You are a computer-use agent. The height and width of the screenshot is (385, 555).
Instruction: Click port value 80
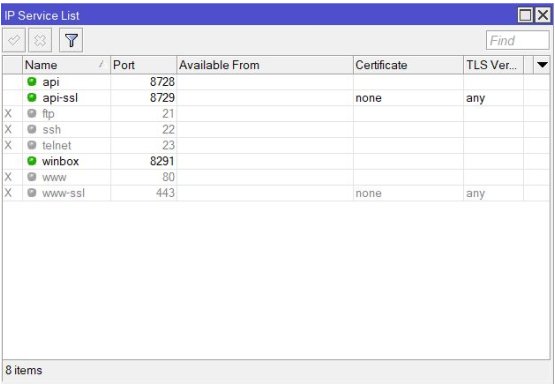pyautogui.click(x=168, y=177)
